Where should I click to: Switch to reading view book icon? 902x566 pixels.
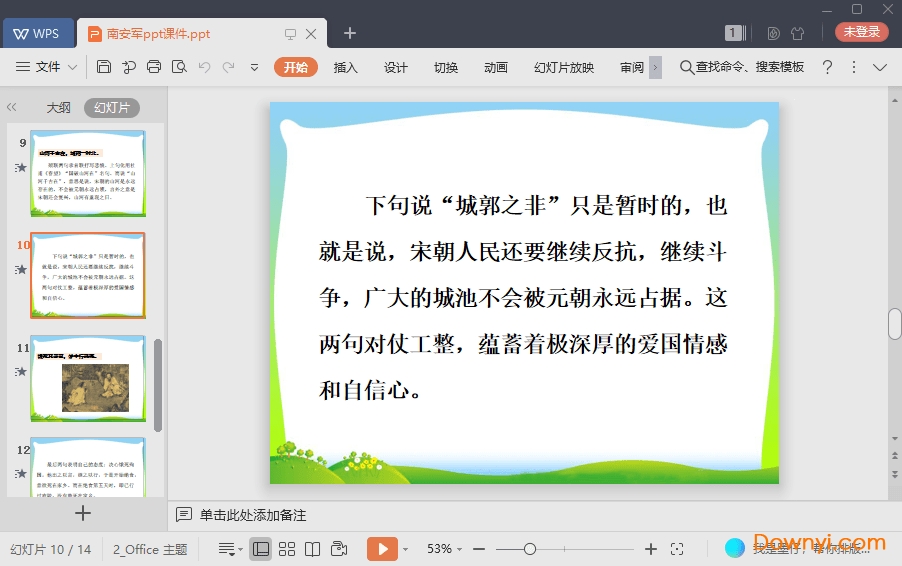click(x=313, y=549)
